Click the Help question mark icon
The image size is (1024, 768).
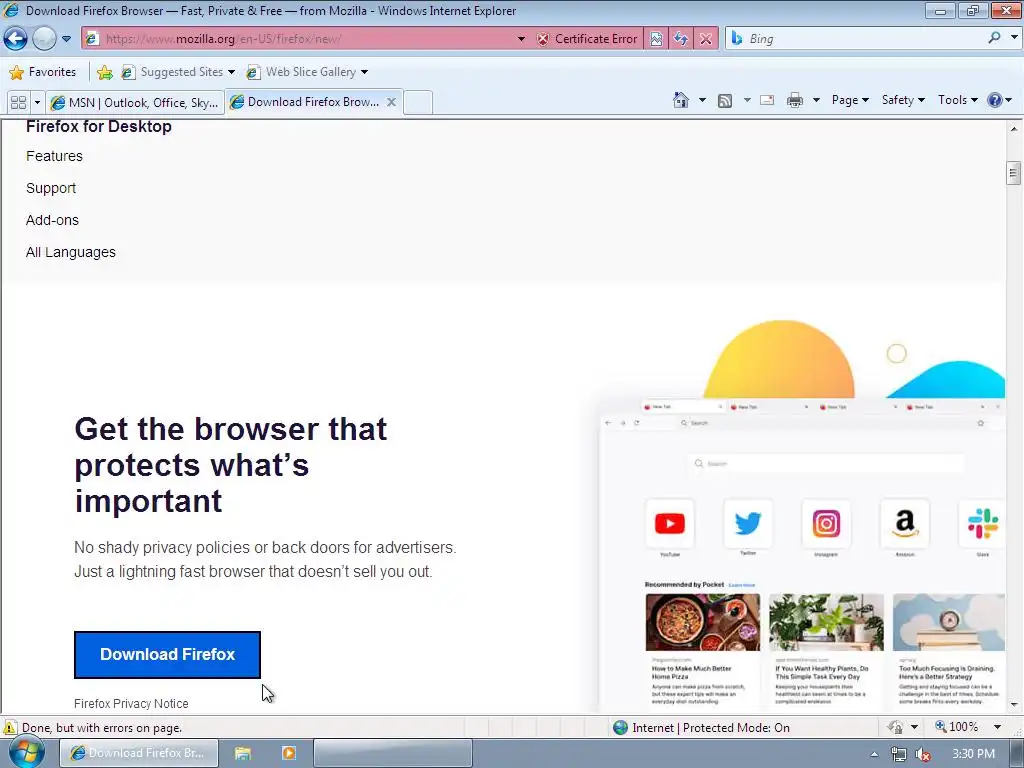click(x=995, y=100)
